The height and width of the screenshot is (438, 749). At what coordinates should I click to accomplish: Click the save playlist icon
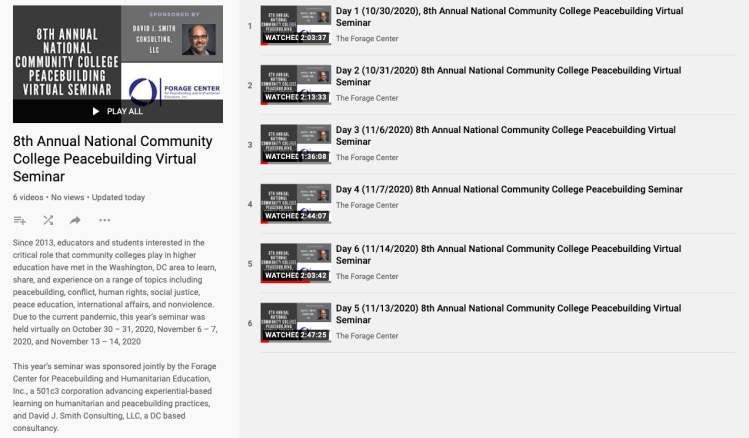[x=20, y=220]
